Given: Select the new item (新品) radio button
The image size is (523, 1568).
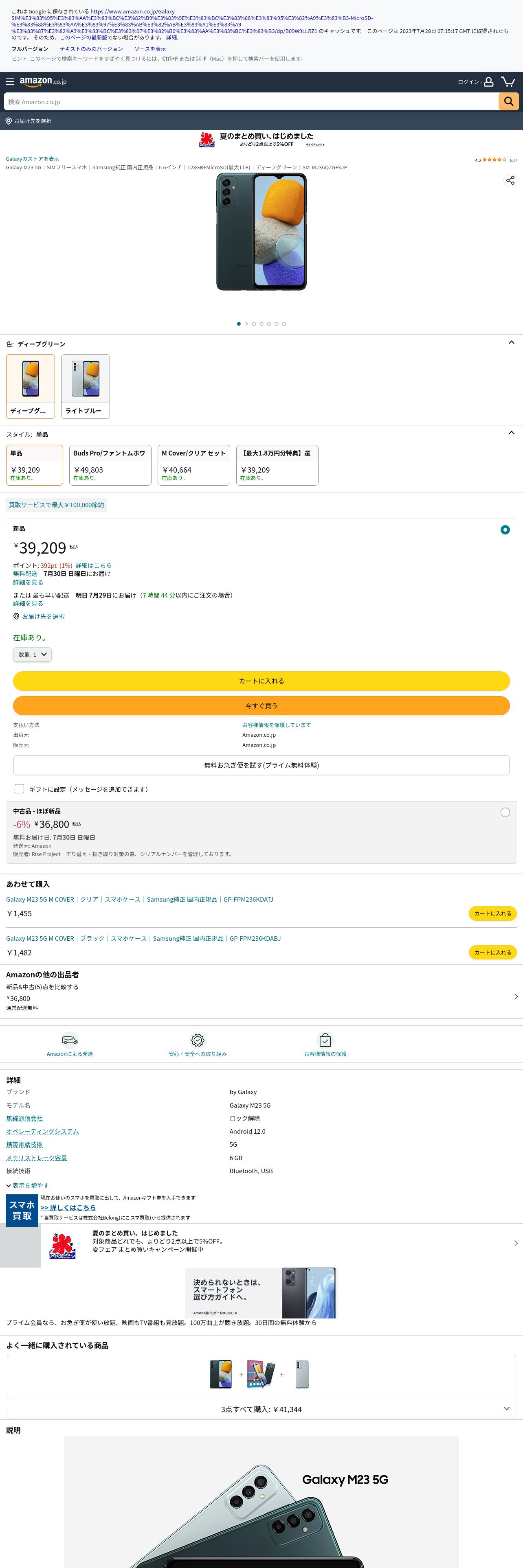Looking at the screenshot, I should point(505,530).
